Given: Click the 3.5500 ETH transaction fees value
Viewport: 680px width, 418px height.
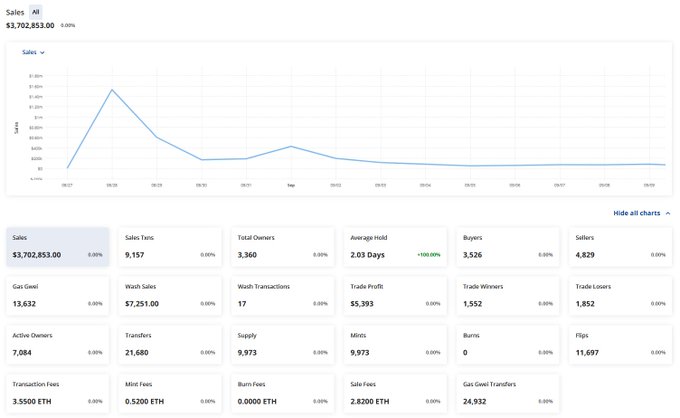Looking at the screenshot, I should click(x=32, y=402).
